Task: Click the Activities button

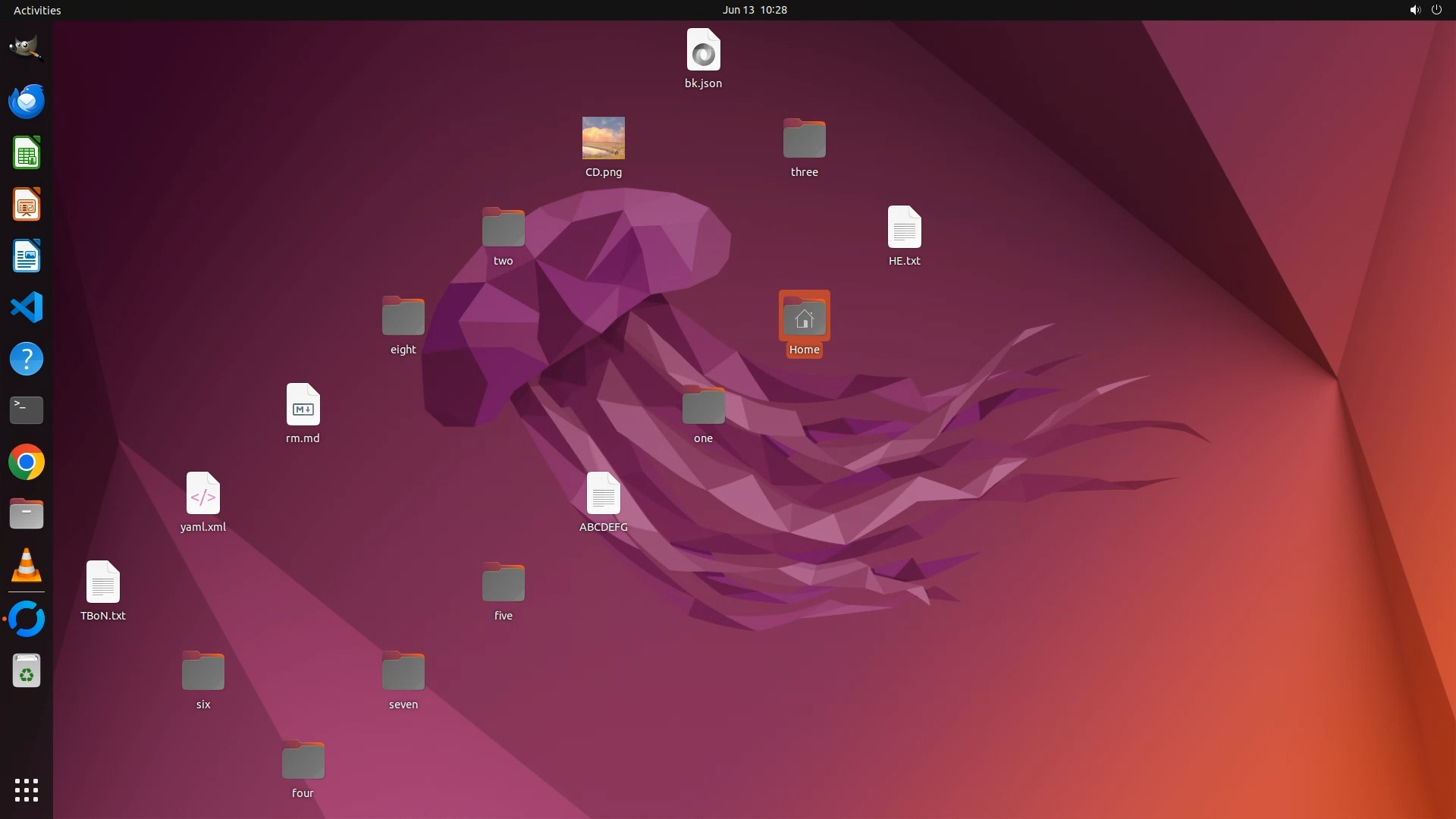Action: [x=37, y=10]
